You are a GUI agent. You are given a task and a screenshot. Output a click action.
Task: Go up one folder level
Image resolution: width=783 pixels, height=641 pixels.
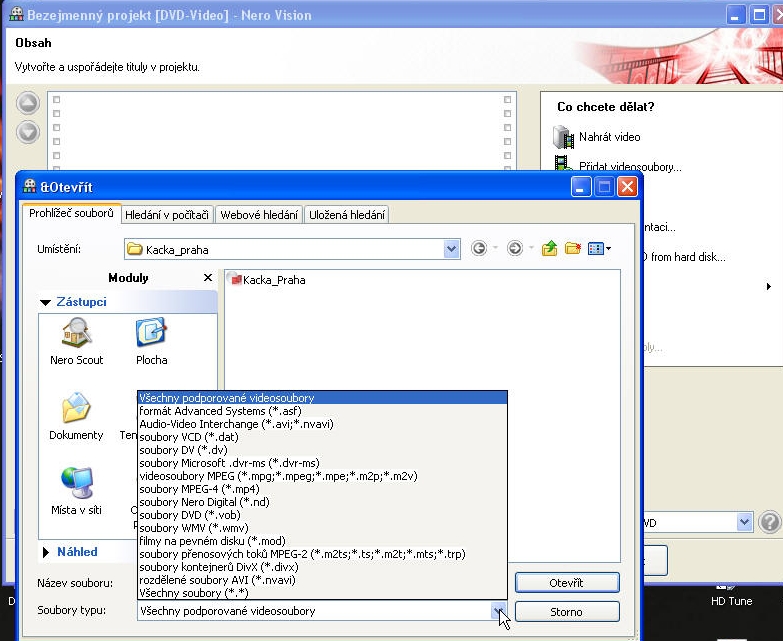click(x=549, y=249)
